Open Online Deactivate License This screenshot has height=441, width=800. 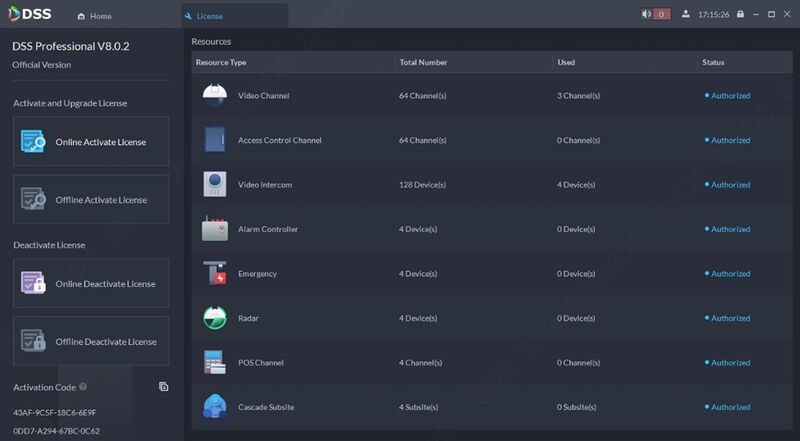pos(91,283)
